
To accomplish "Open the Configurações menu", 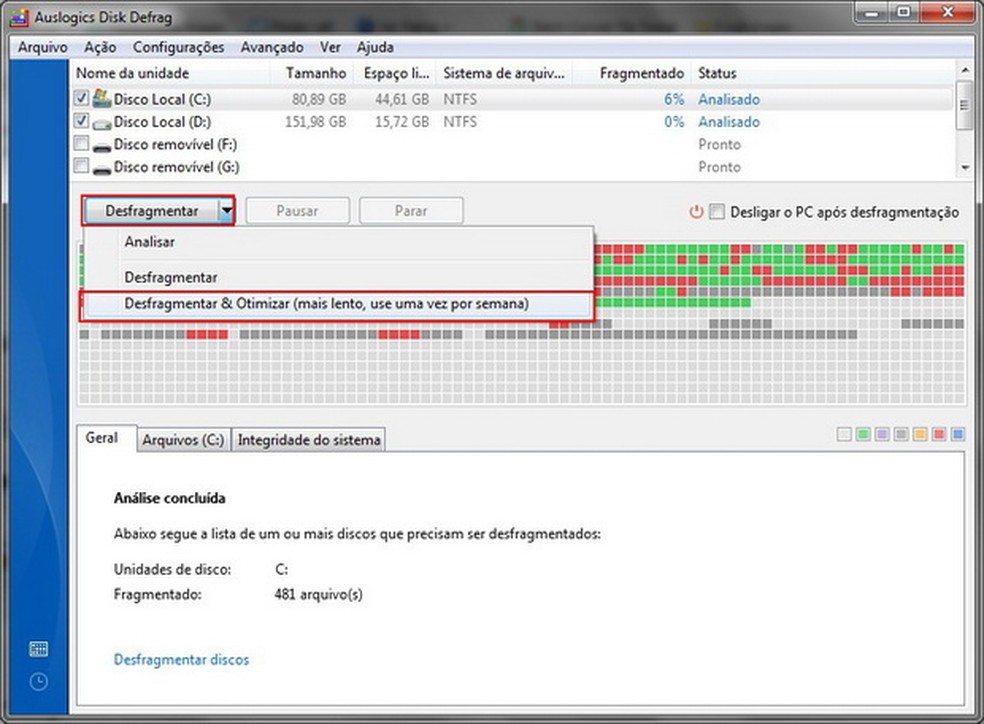I will pyautogui.click(x=178, y=47).
